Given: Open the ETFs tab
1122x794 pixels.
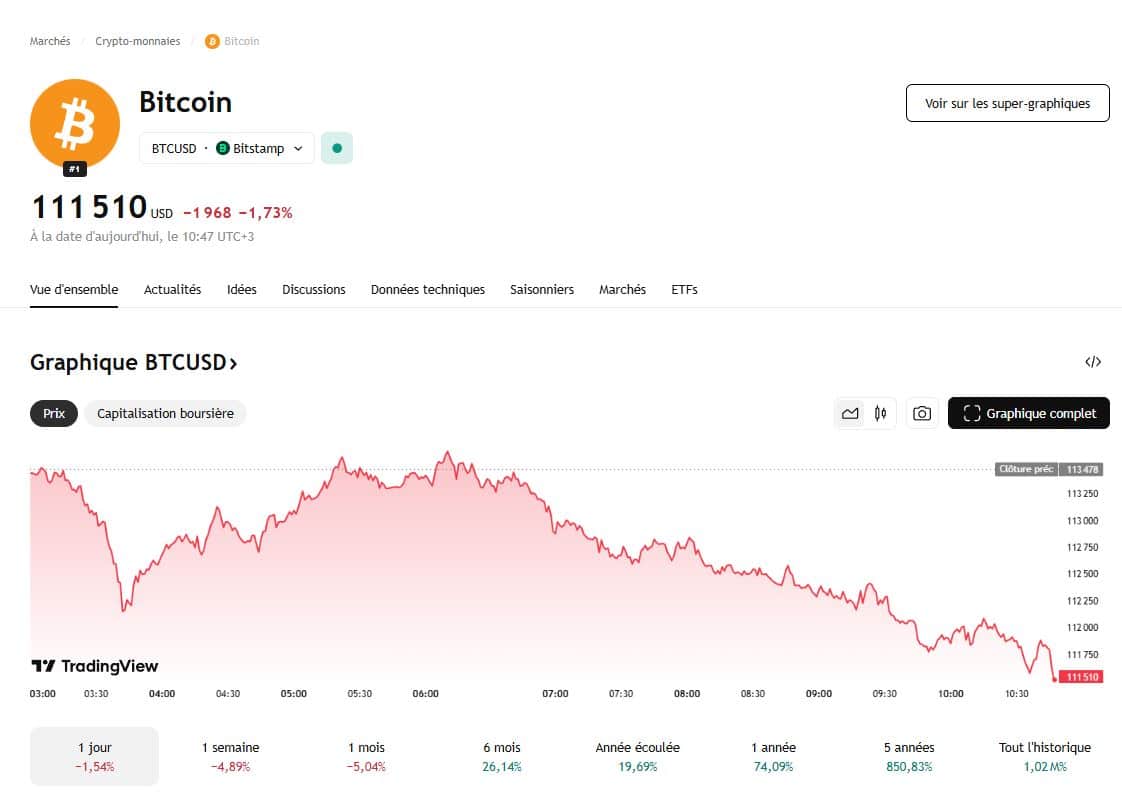Looking at the screenshot, I should coord(684,290).
